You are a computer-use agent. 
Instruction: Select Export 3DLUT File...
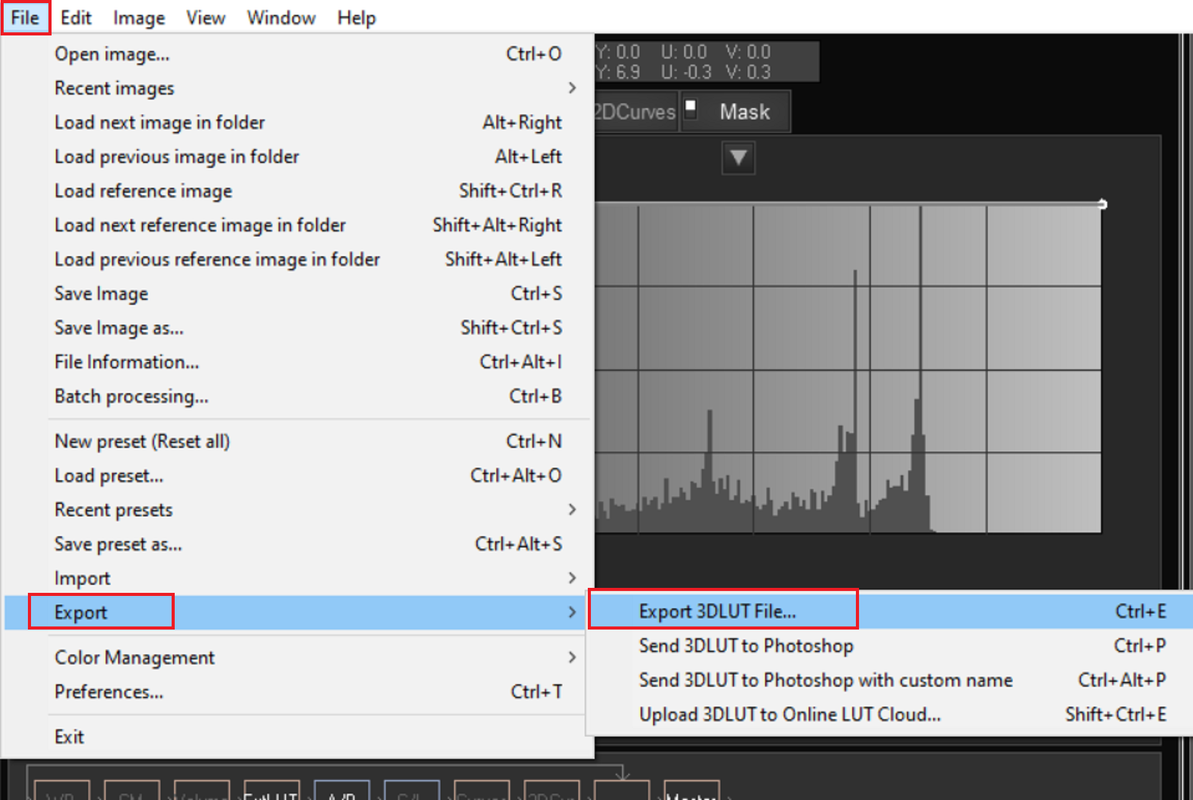(891, 611)
